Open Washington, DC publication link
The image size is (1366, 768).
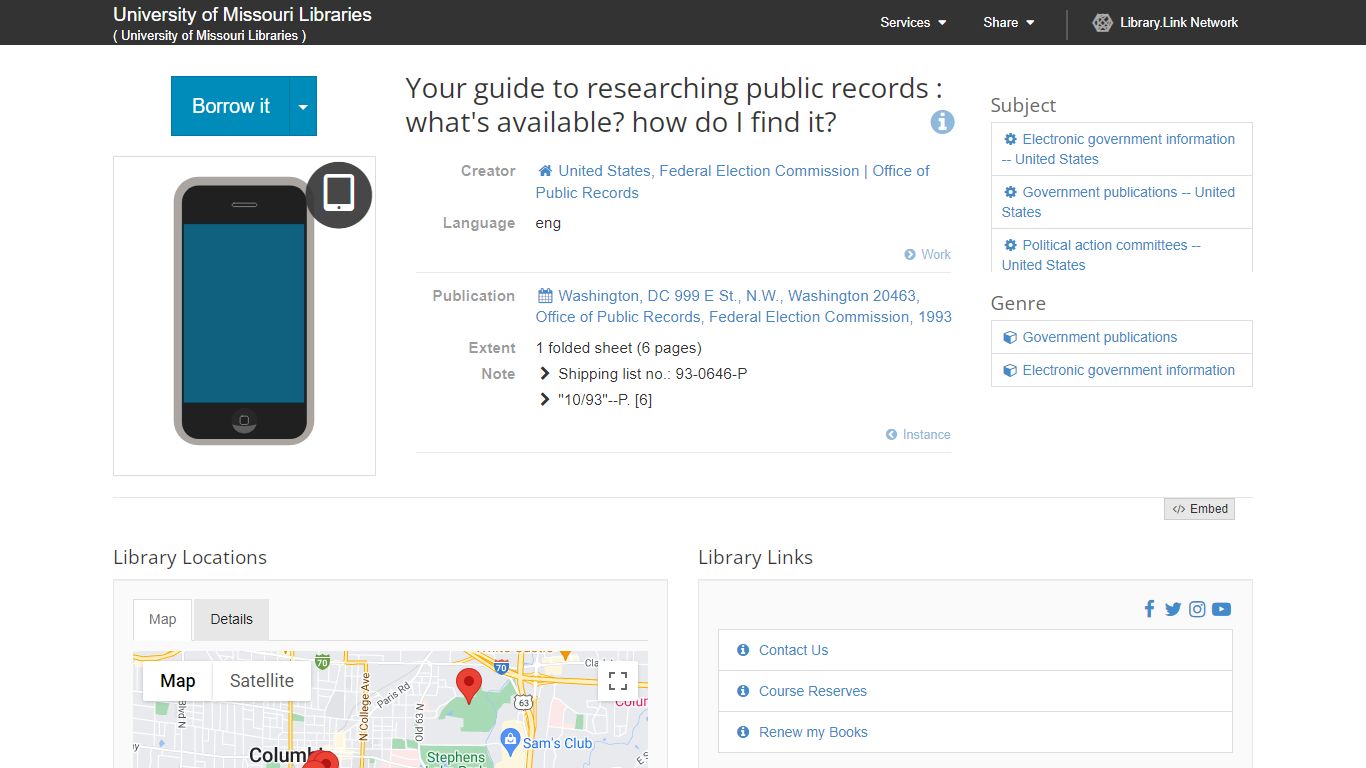(x=743, y=306)
